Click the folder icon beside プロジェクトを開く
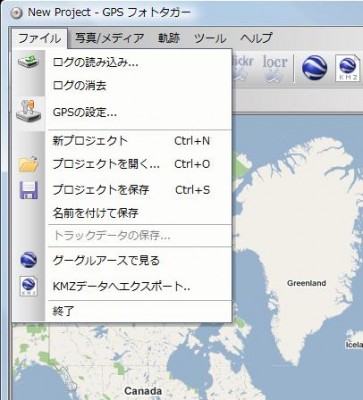Image resolution: width=363 pixels, height=400 pixels. coord(29,164)
